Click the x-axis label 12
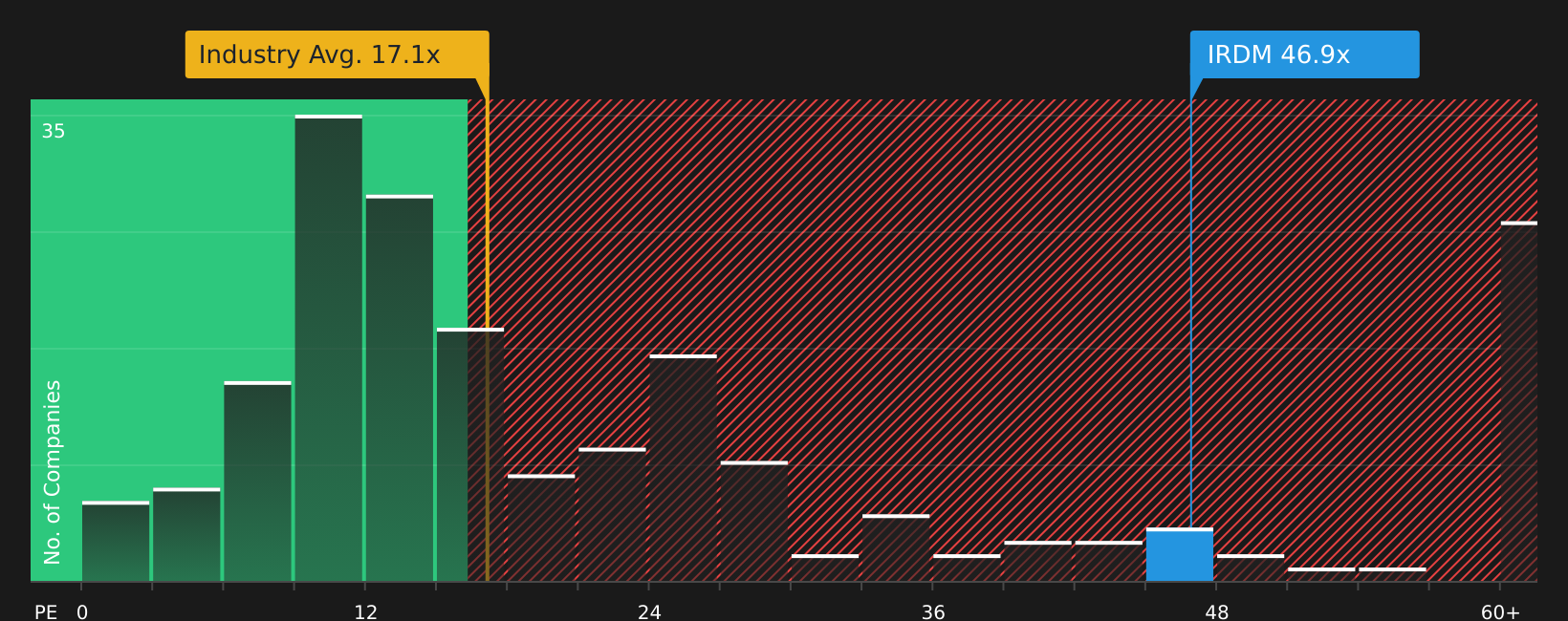Viewport: 1568px width, 621px height. click(366, 611)
